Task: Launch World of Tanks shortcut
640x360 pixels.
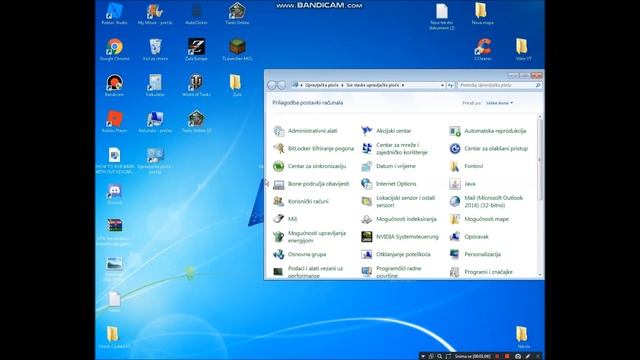Action: 196,85
